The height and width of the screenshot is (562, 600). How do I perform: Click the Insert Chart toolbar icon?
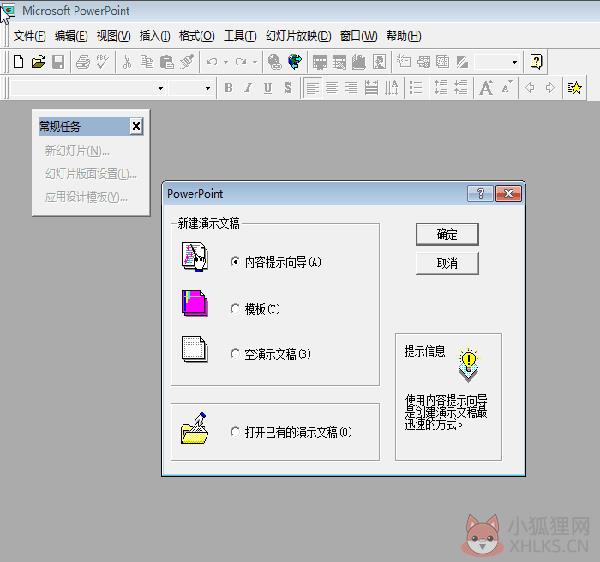(359, 62)
